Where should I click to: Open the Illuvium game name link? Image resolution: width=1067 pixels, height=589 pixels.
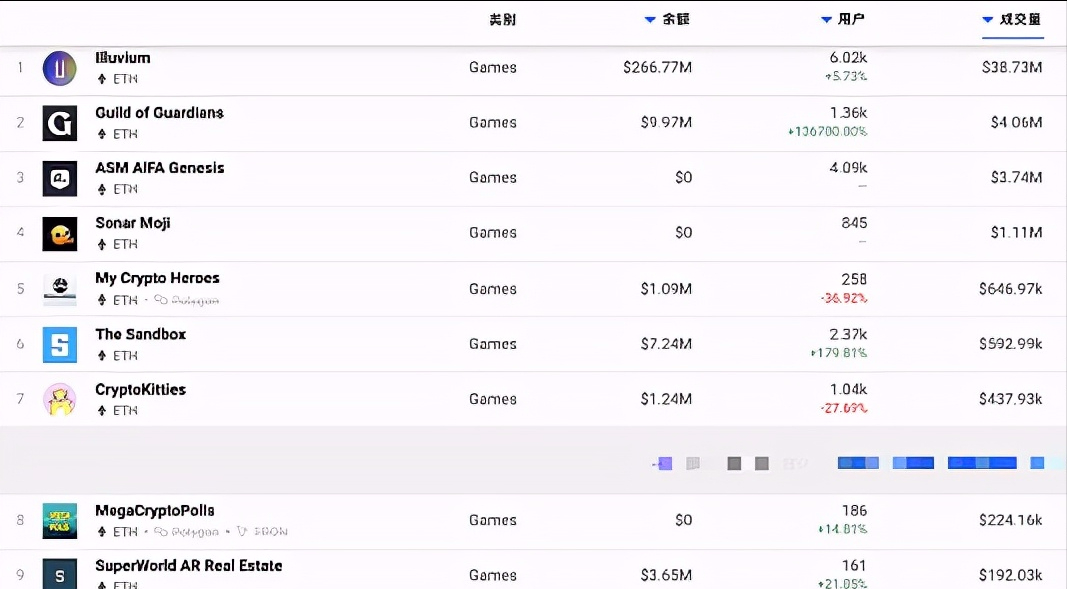point(123,58)
